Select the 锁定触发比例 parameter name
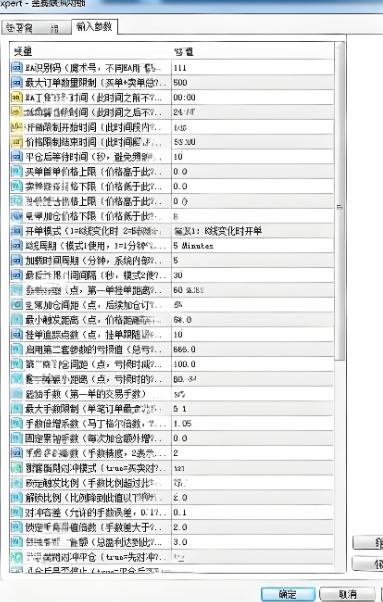The height and width of the screenshot is (602, 383). click(x=93, y=483)
